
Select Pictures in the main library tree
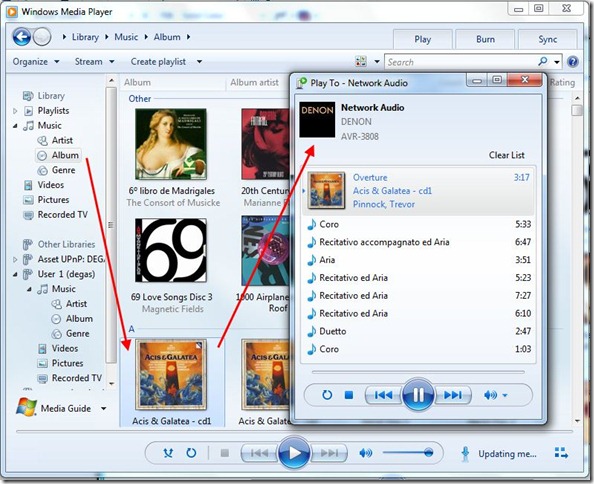point(46,200)
